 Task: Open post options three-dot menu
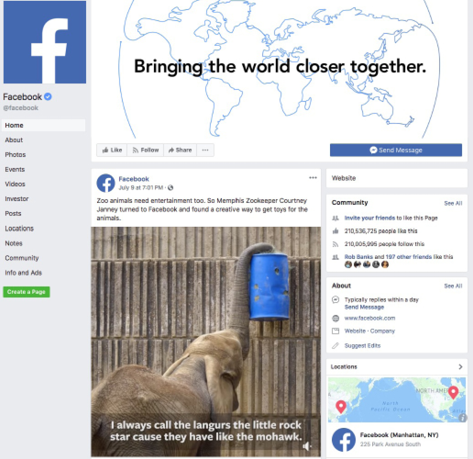coord(313,178)
